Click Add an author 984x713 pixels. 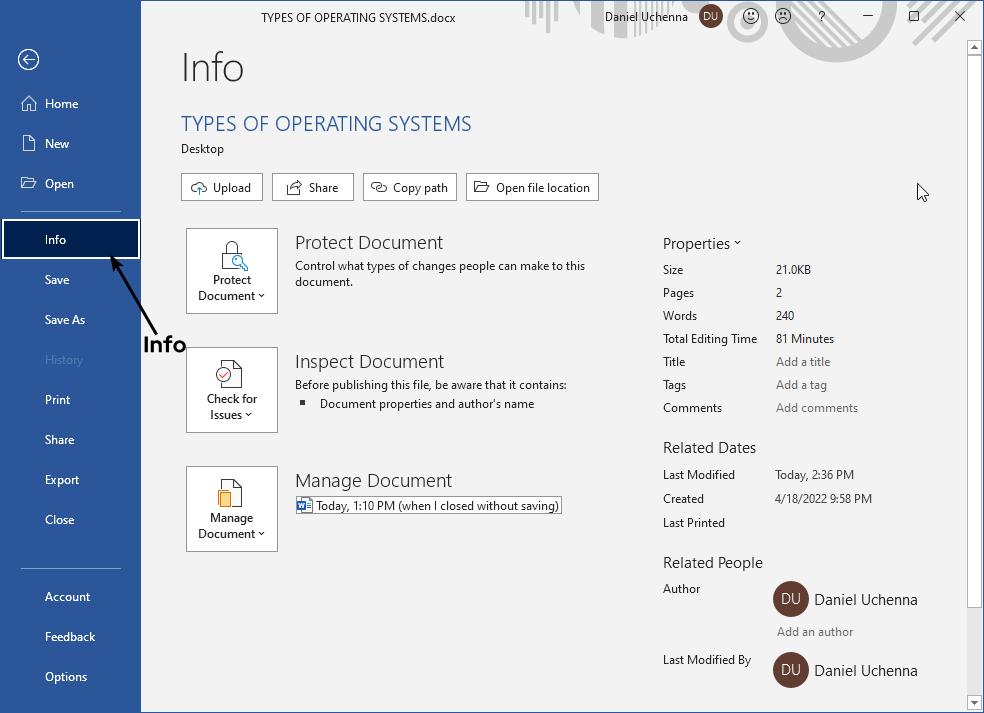[814, 631]
